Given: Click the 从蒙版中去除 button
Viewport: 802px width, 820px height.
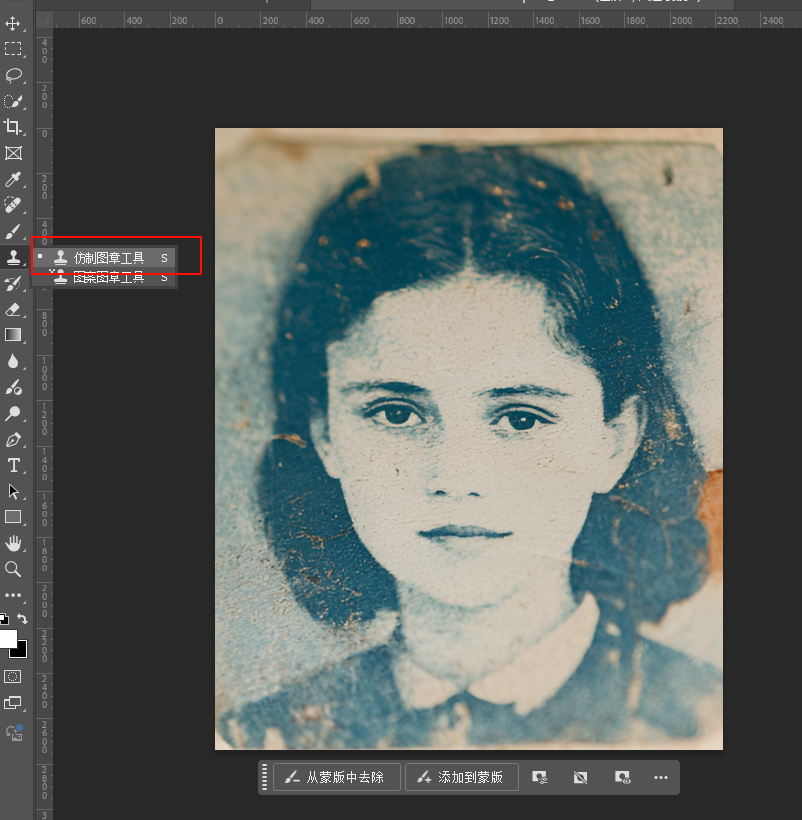Looking at the screenshot, I should tap(337, 777).
